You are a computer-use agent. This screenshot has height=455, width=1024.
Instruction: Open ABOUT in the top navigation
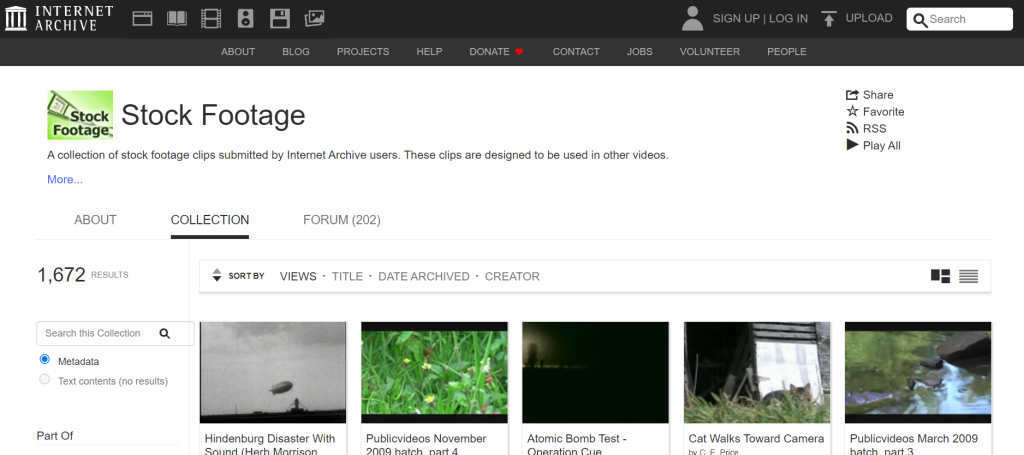[238, 52]
